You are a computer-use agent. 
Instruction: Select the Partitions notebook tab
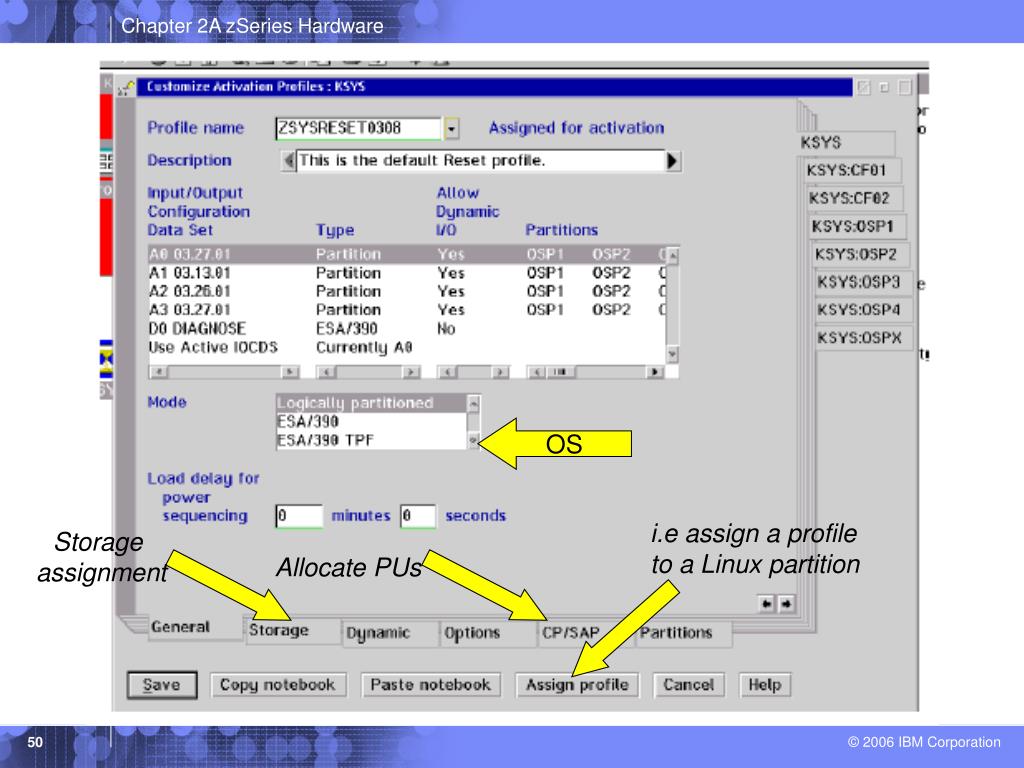[676, 633]
